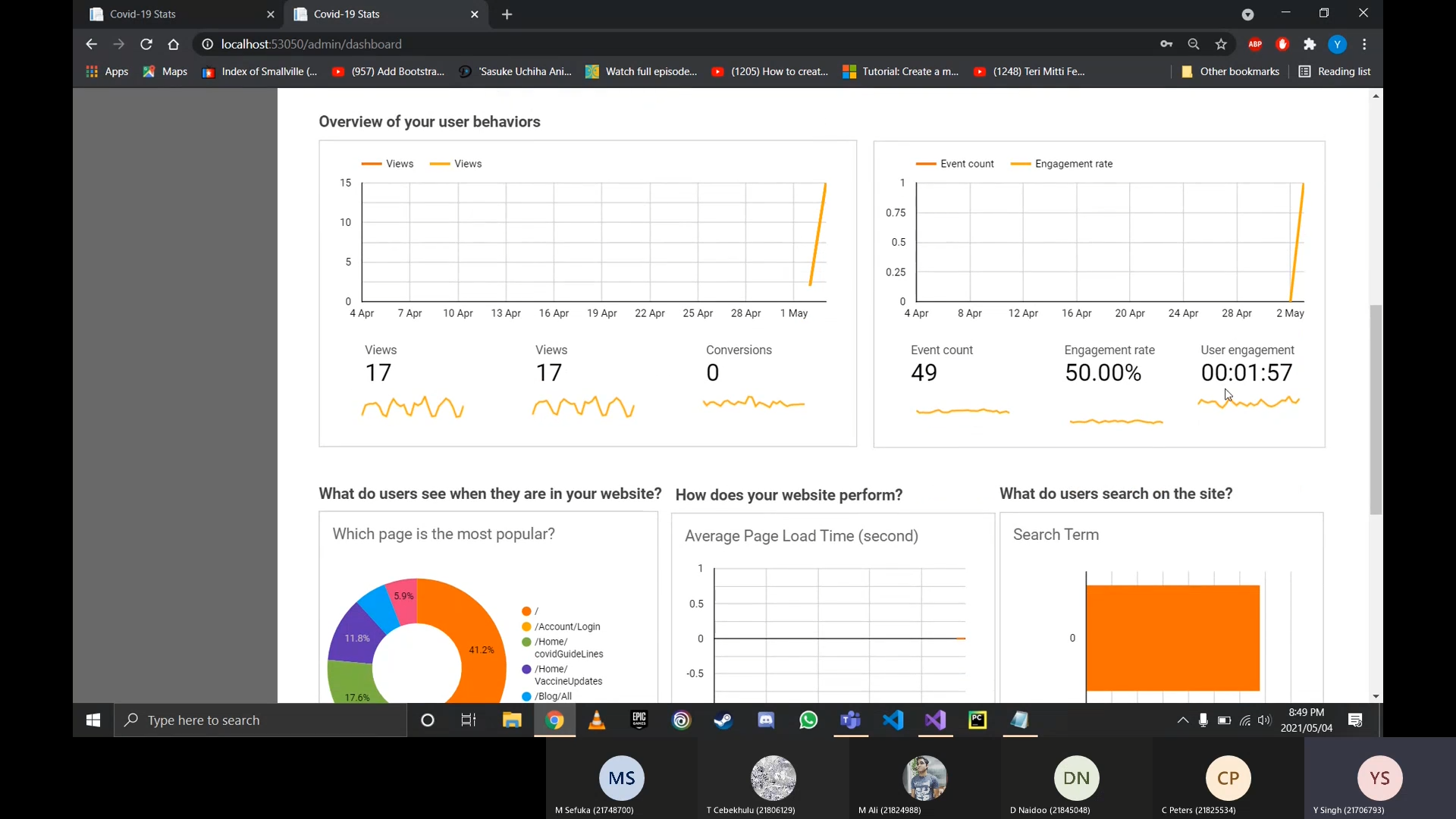Open the Other bookmarks folder
Image resolution: width=1456 pixels, height=819 pixels.
point(1230,71)
